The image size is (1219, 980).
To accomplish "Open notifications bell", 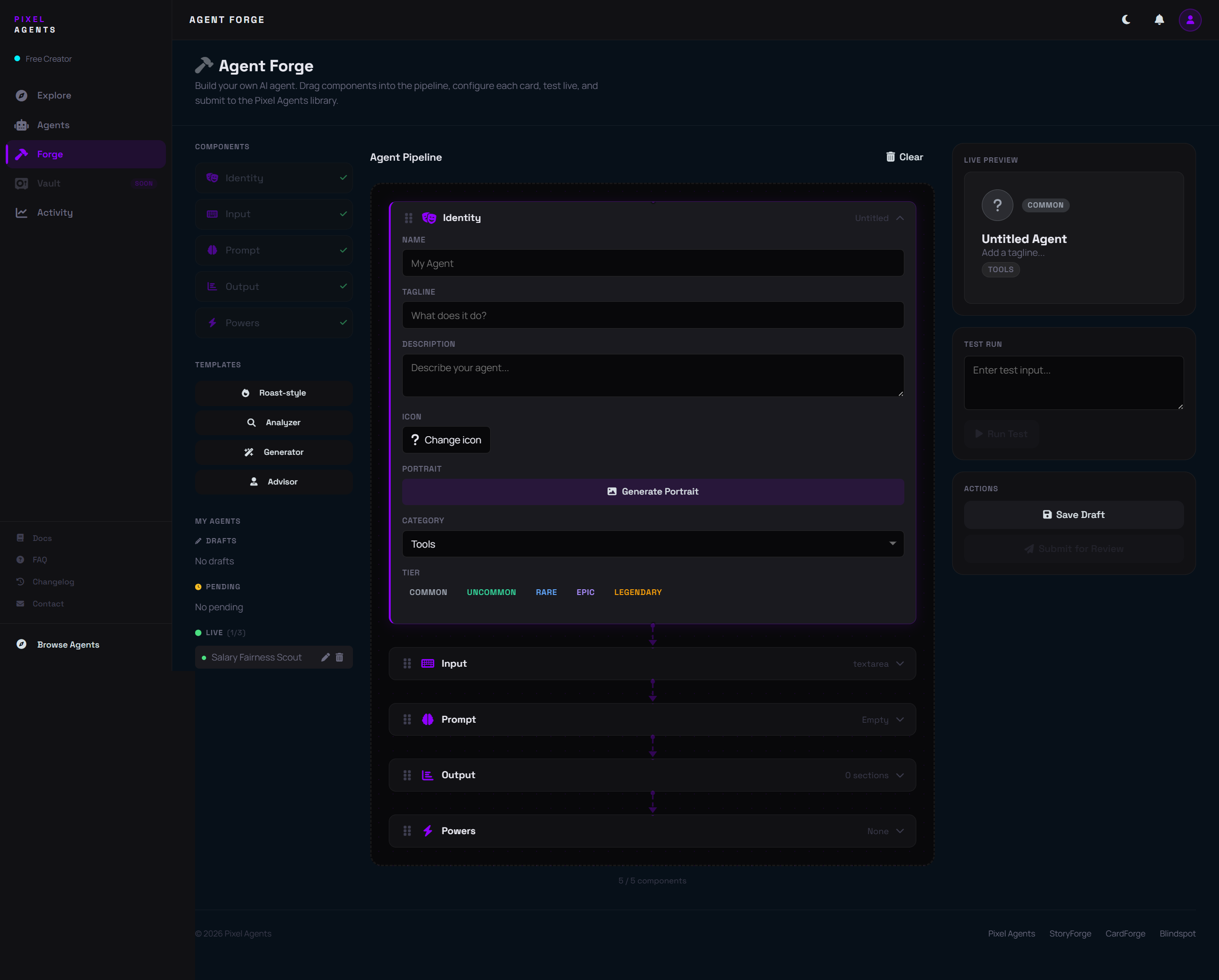I will point(1158,20).
